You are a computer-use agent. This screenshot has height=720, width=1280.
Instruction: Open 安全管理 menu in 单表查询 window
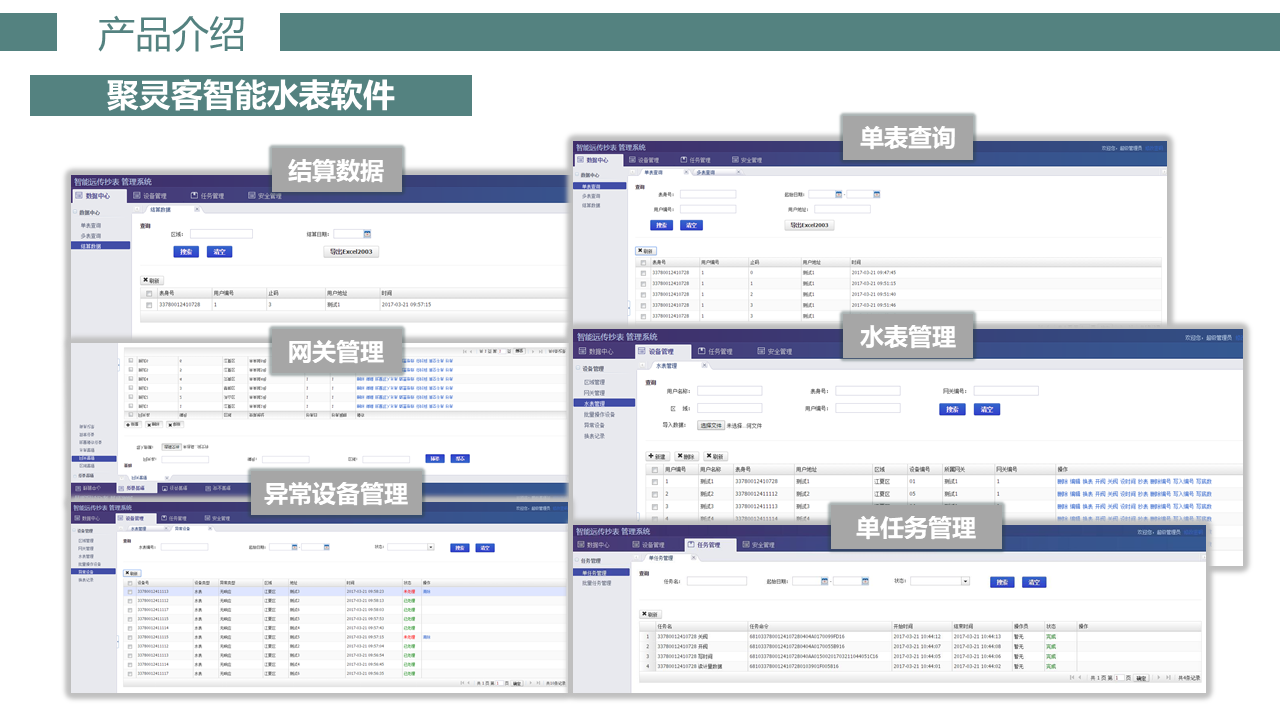[746, 160]
